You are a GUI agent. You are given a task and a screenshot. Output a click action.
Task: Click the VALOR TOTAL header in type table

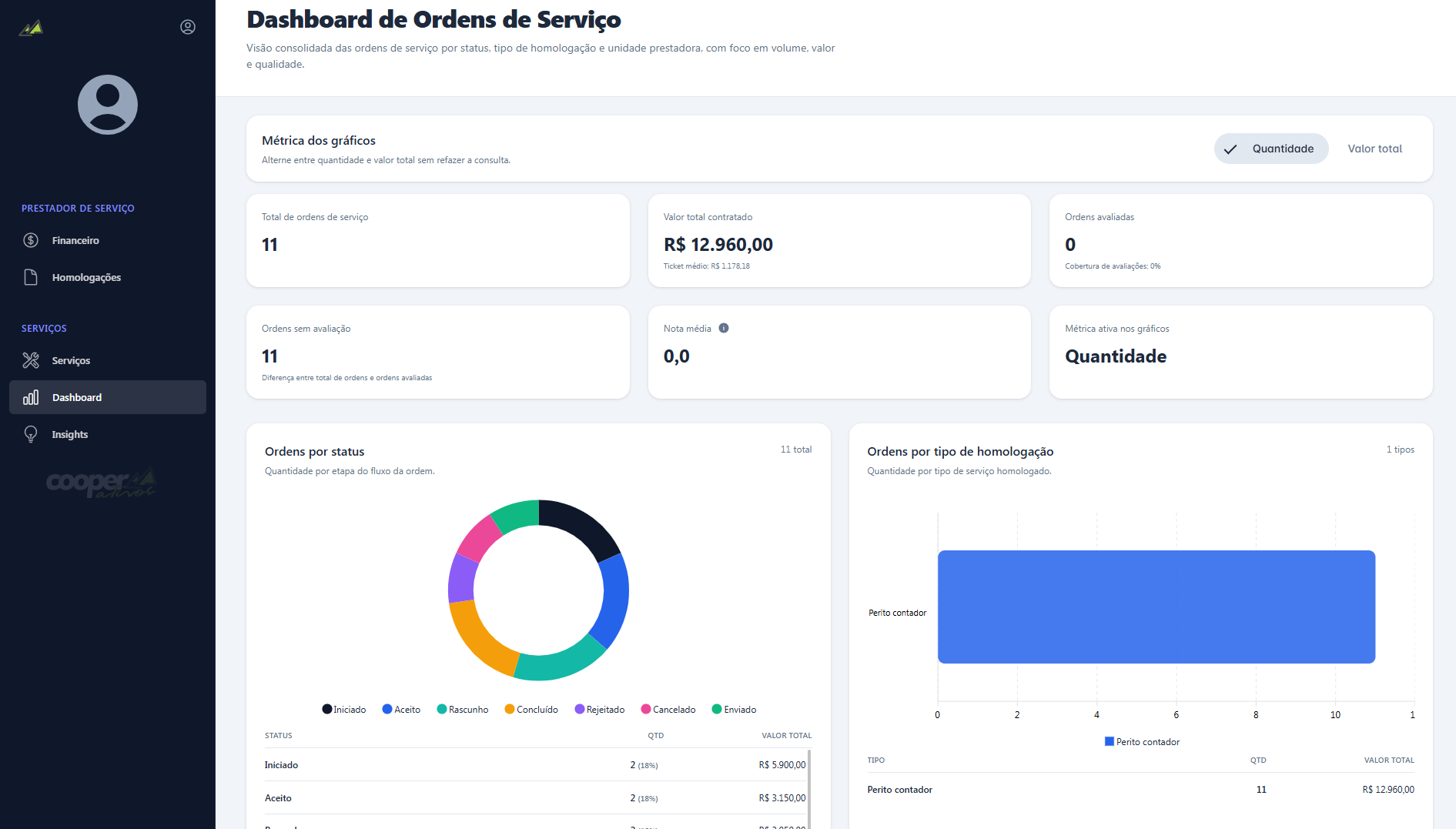[x=1389, y=760]
